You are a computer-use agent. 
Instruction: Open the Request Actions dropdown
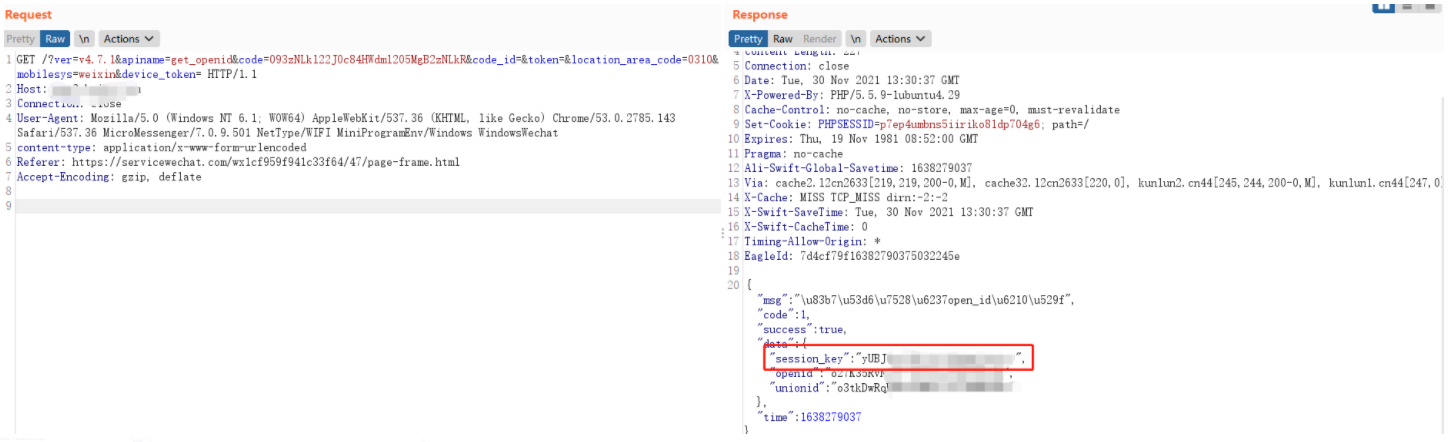click(x=128, y=39)
